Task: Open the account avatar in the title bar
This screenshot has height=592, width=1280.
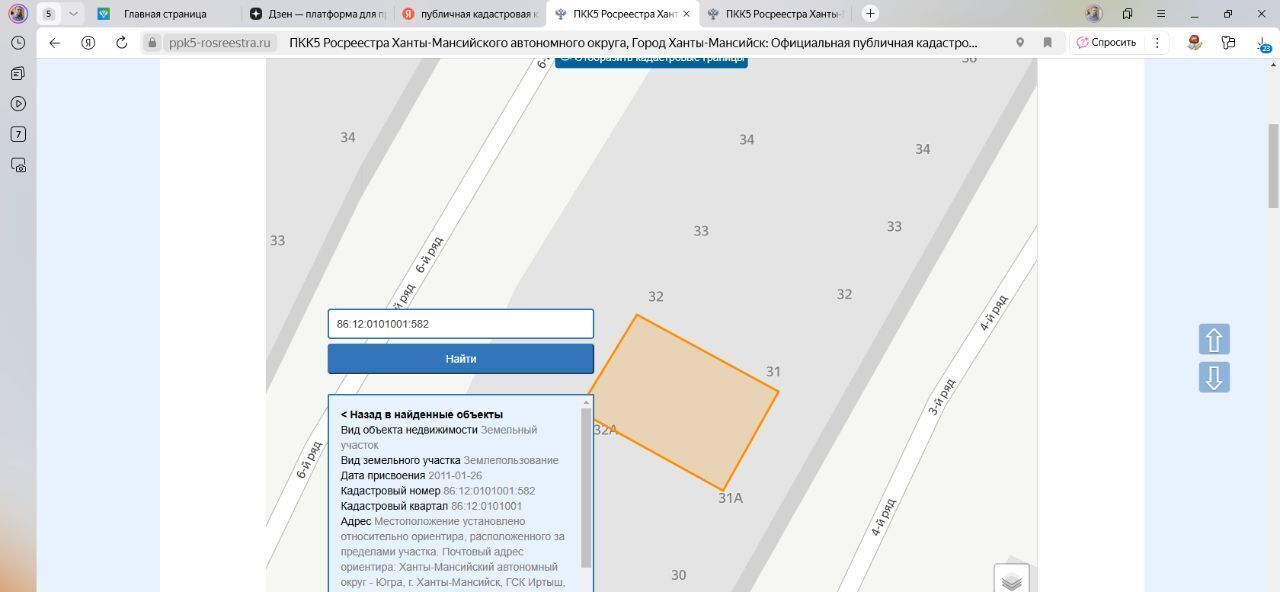Action: click(x=1094, y=14)
